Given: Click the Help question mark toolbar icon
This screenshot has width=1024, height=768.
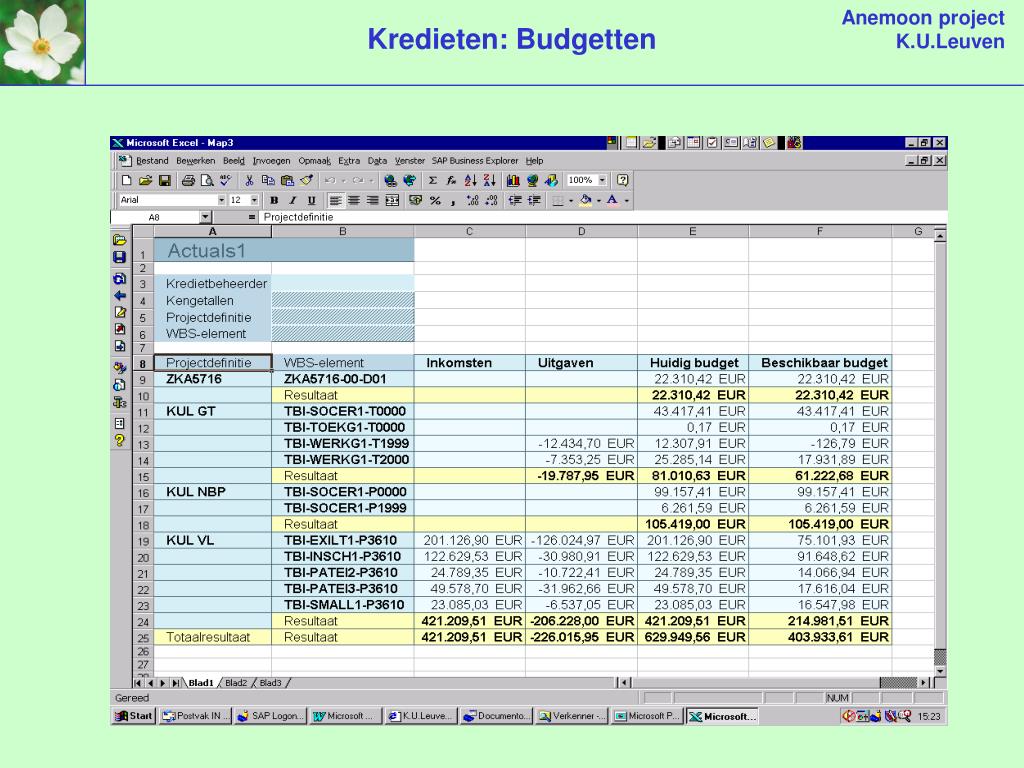Looking at the screenshot, I should pyautogui.click(x=622, y=180).
